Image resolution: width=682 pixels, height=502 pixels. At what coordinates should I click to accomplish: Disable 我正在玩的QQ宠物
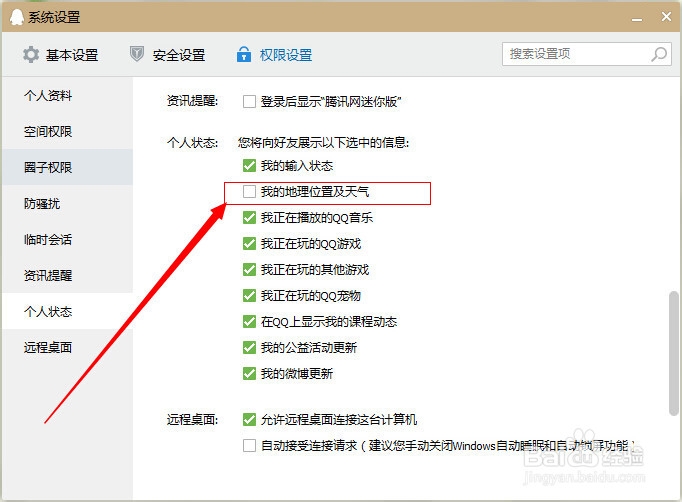249,296
